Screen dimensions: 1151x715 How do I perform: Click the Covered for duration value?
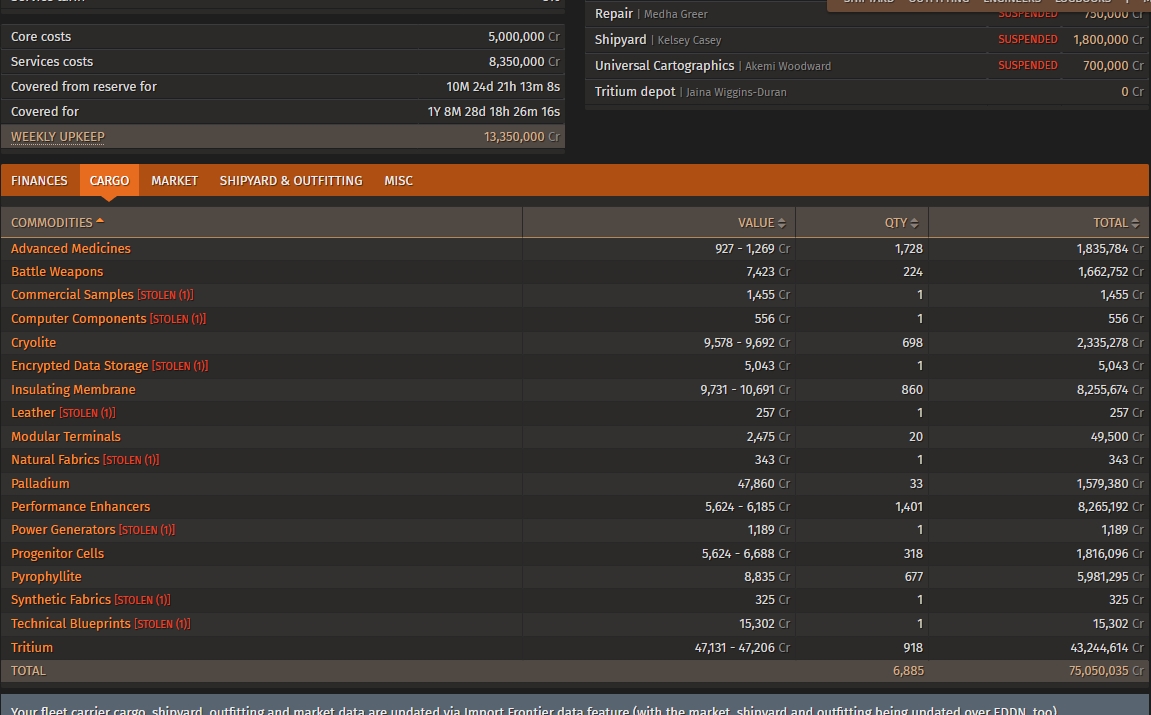click(x=493, y=112)
